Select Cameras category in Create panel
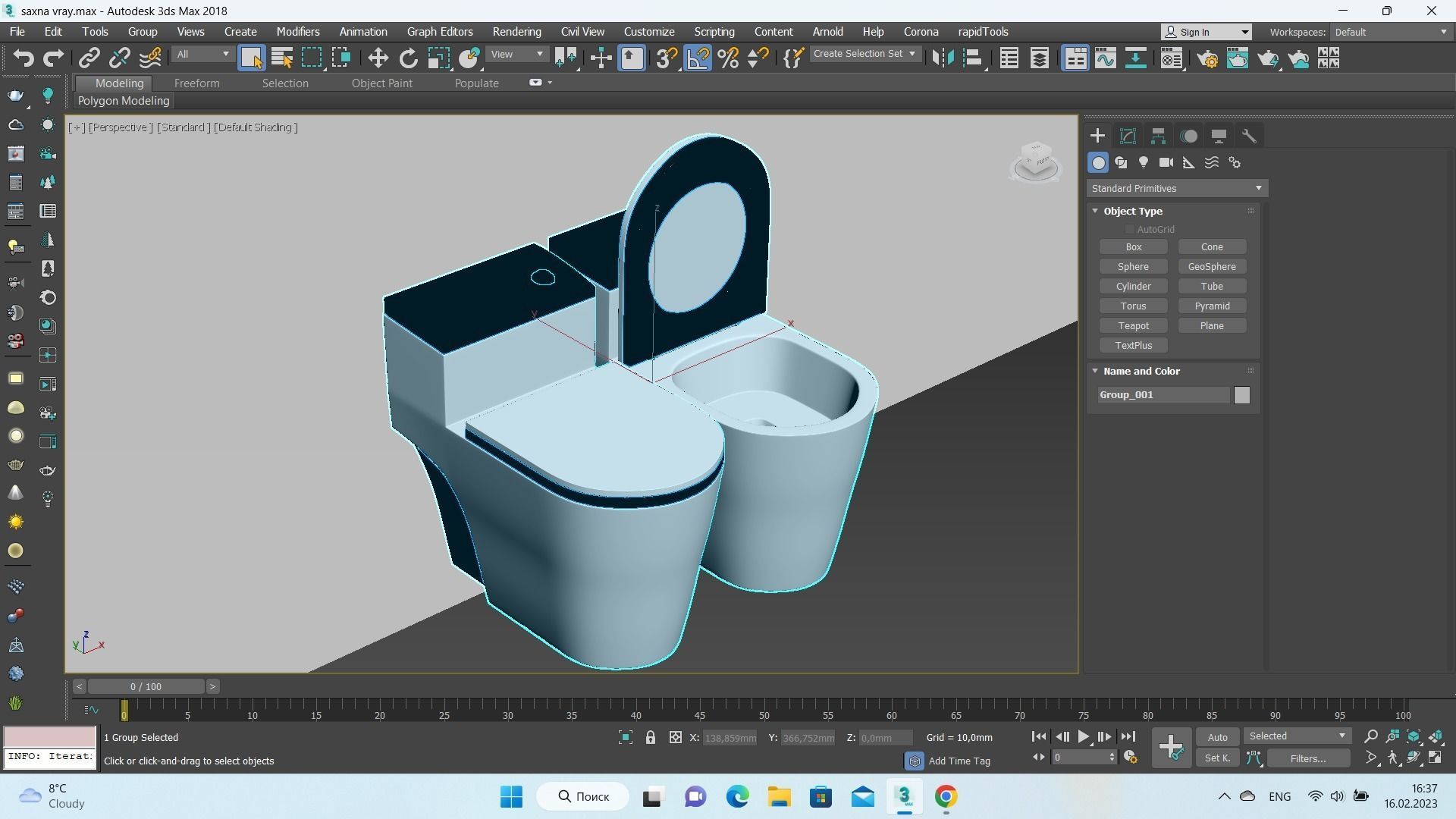 click(x=1166, y=163)
